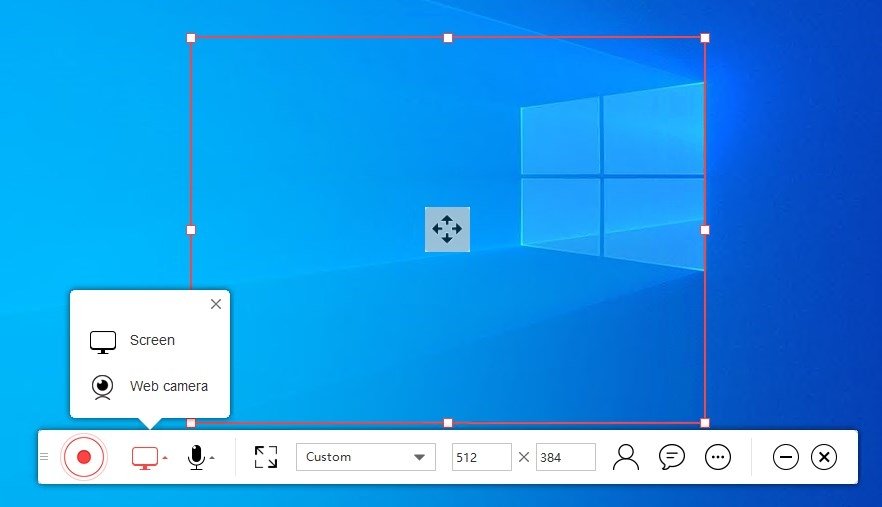Click the top-left corner handle of the region
Screen dimensions: 882x507
[x=191, y=38]
